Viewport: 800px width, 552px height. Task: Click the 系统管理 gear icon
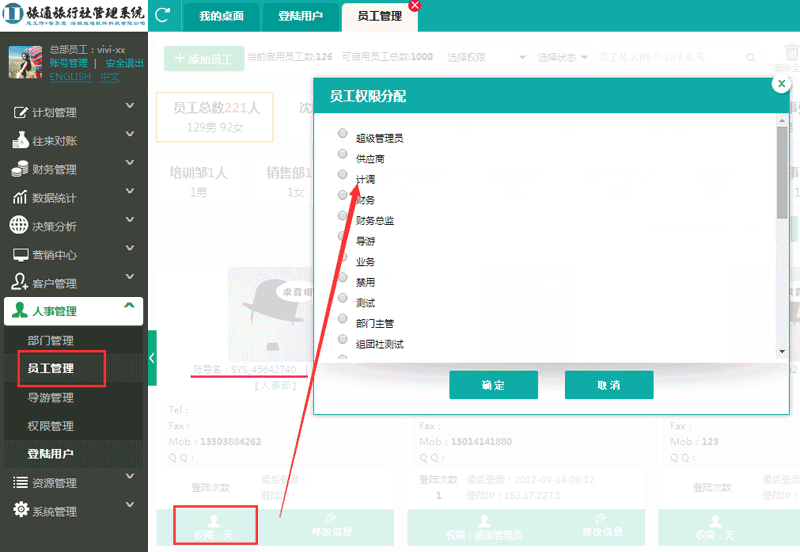pos(19,511)
